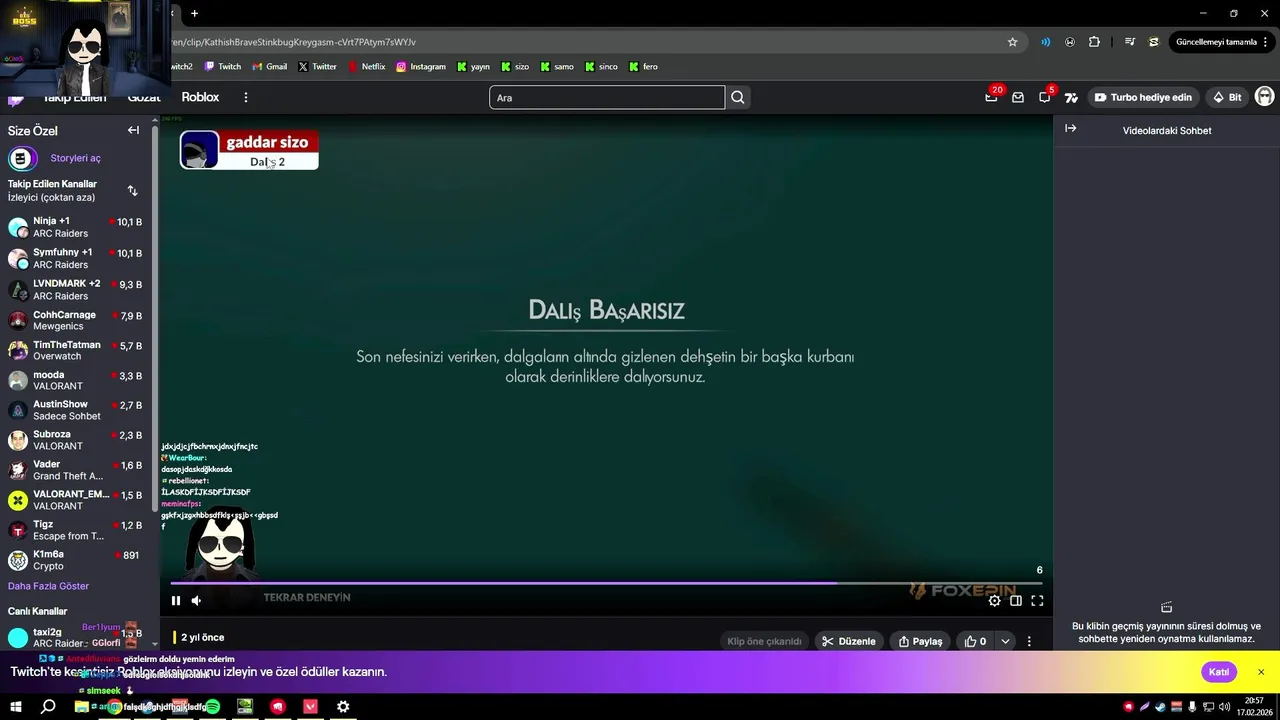Click the 'Katıl' banner button

point(1219,672)
